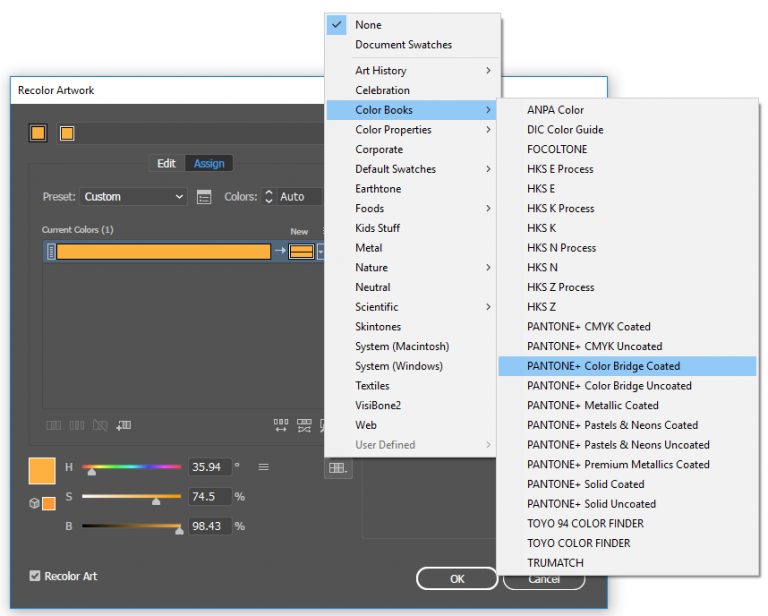Select PANTONE+ CMYK Uncoated

tap(627, 346)
